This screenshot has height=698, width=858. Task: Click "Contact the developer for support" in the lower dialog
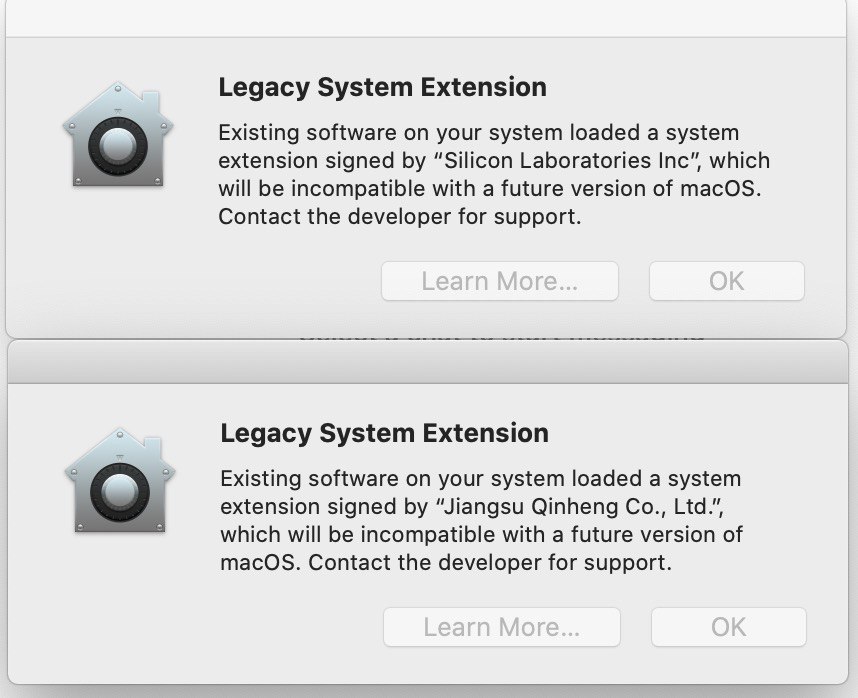pyautogui.click(x=490, y=562)
